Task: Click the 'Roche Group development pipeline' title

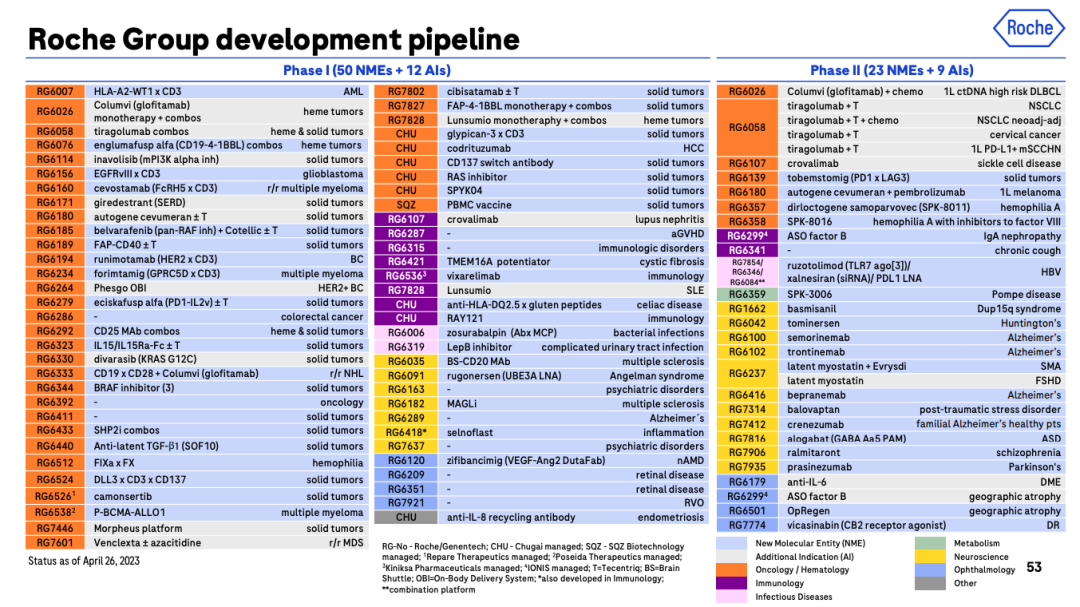Action: coord(273,39)
